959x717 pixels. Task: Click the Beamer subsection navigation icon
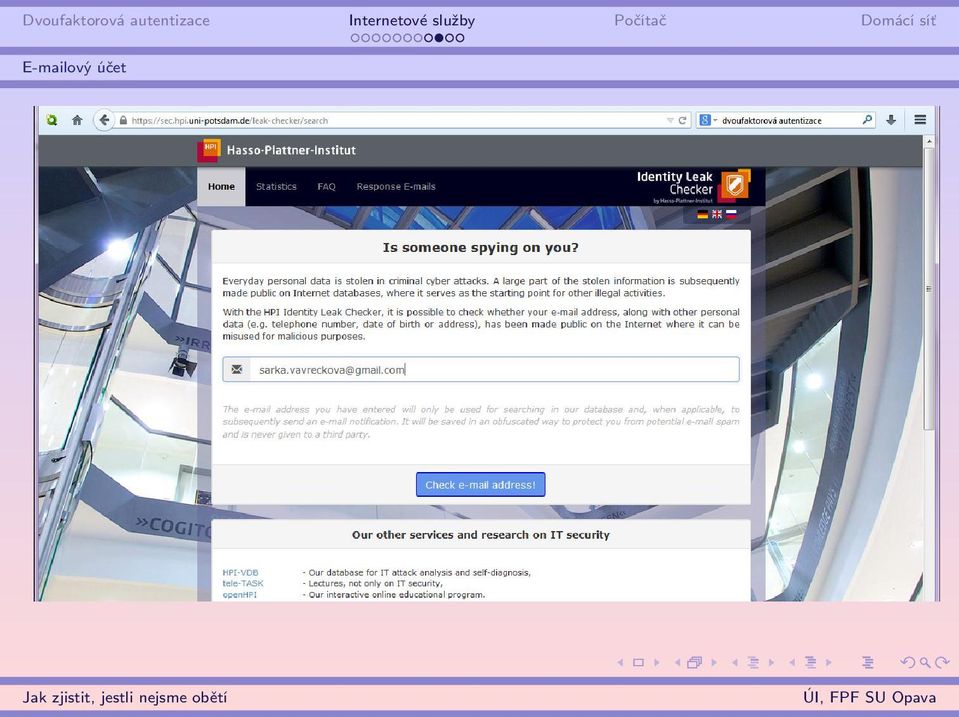(x=754, y=663)
